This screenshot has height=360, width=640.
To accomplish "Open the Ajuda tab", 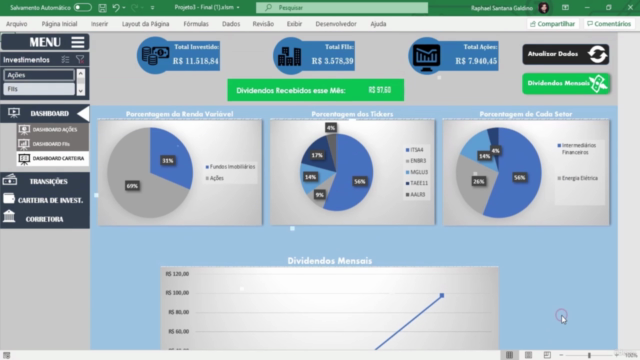I will [378, 24].
